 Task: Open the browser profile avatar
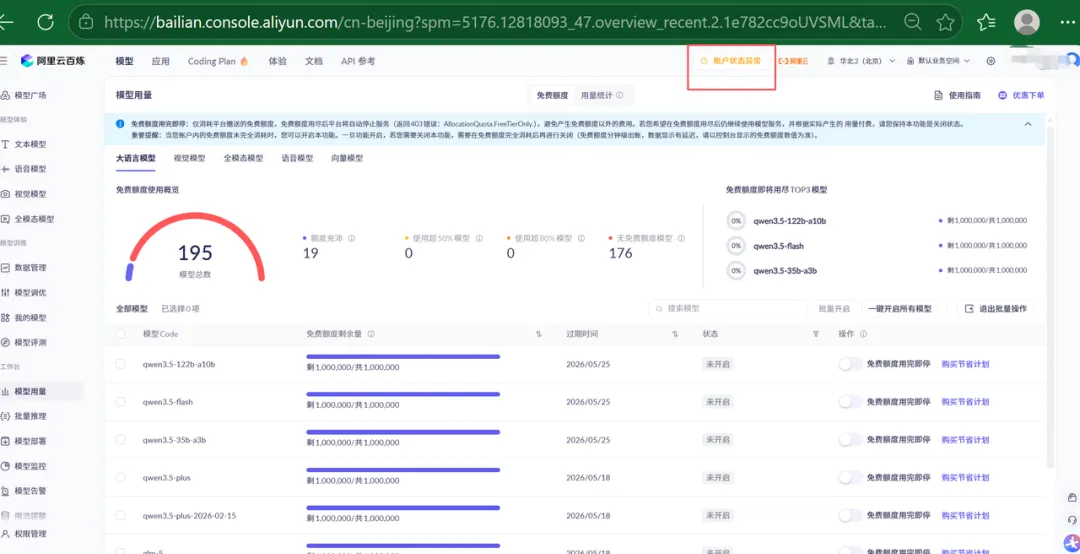tap(1027, 22)
